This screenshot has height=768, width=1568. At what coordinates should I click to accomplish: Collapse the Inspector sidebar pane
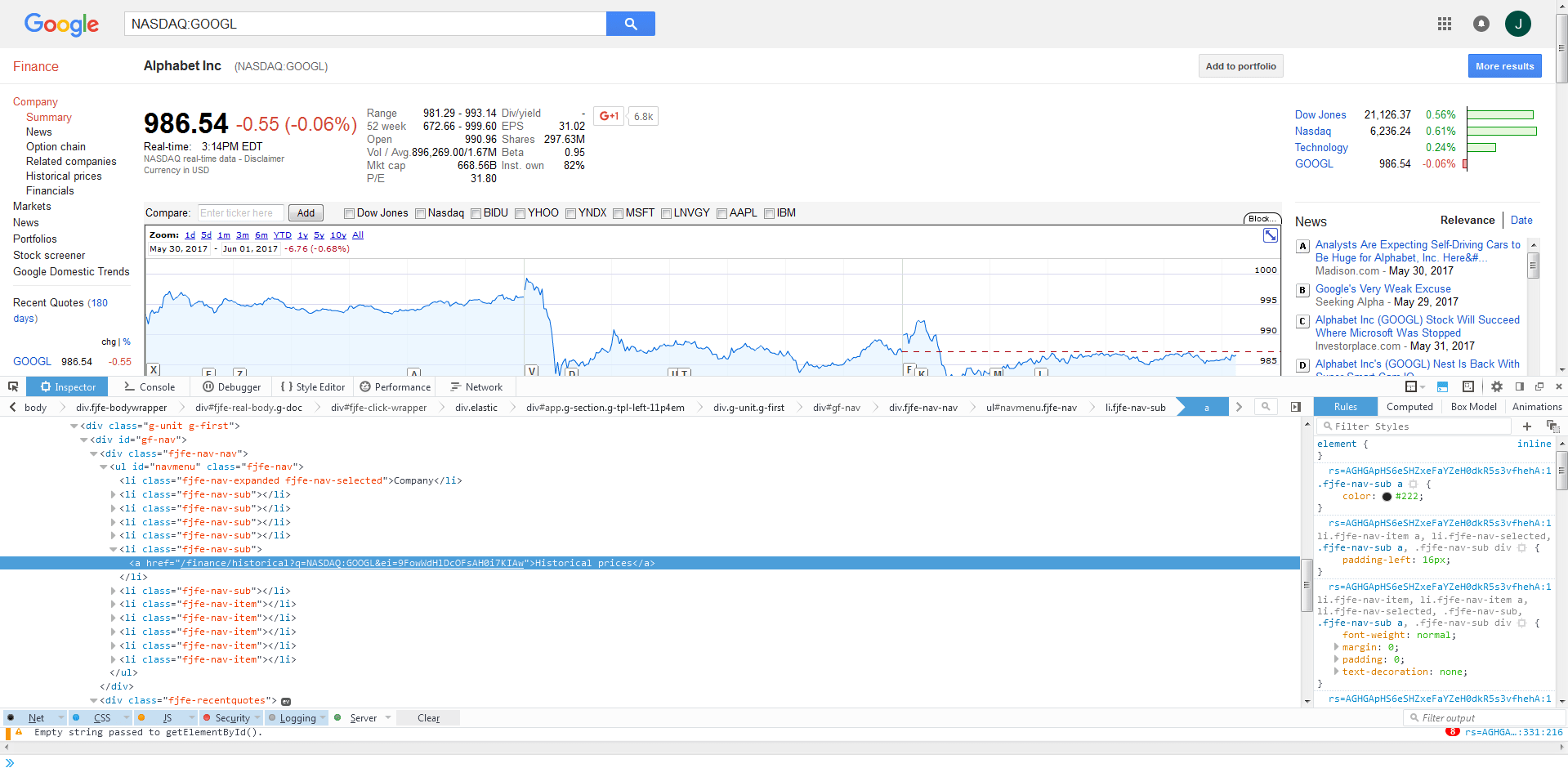[x=1295, y=407]
